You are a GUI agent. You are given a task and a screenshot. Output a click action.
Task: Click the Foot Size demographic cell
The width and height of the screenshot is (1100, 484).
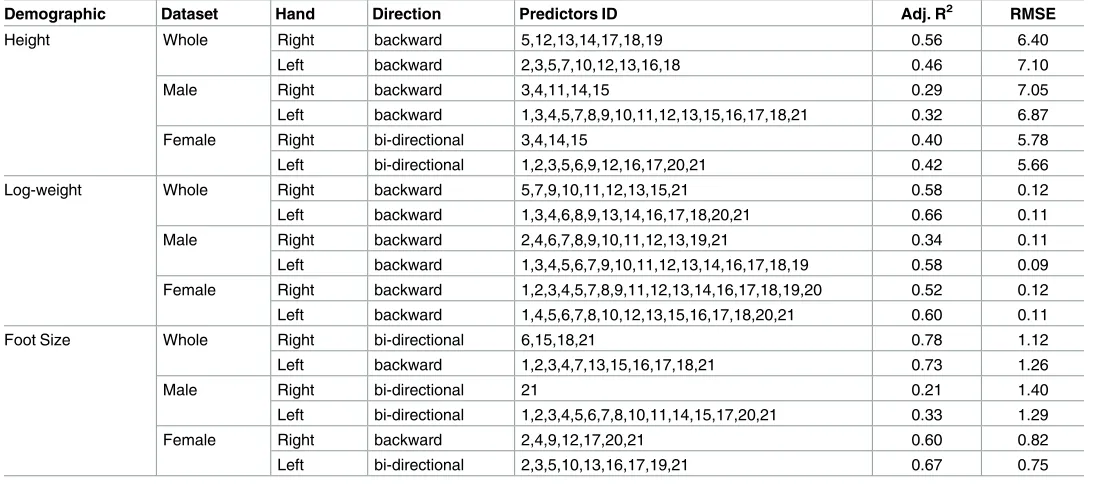pos(36,340)
